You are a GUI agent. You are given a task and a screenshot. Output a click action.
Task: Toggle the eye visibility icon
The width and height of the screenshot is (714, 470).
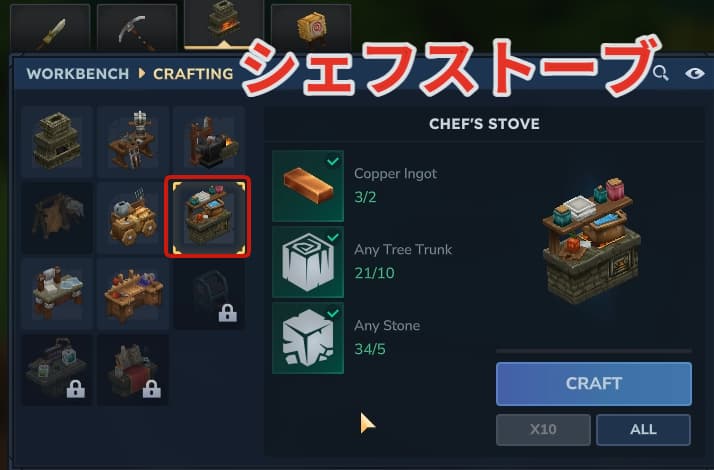[x=694, y=73]
